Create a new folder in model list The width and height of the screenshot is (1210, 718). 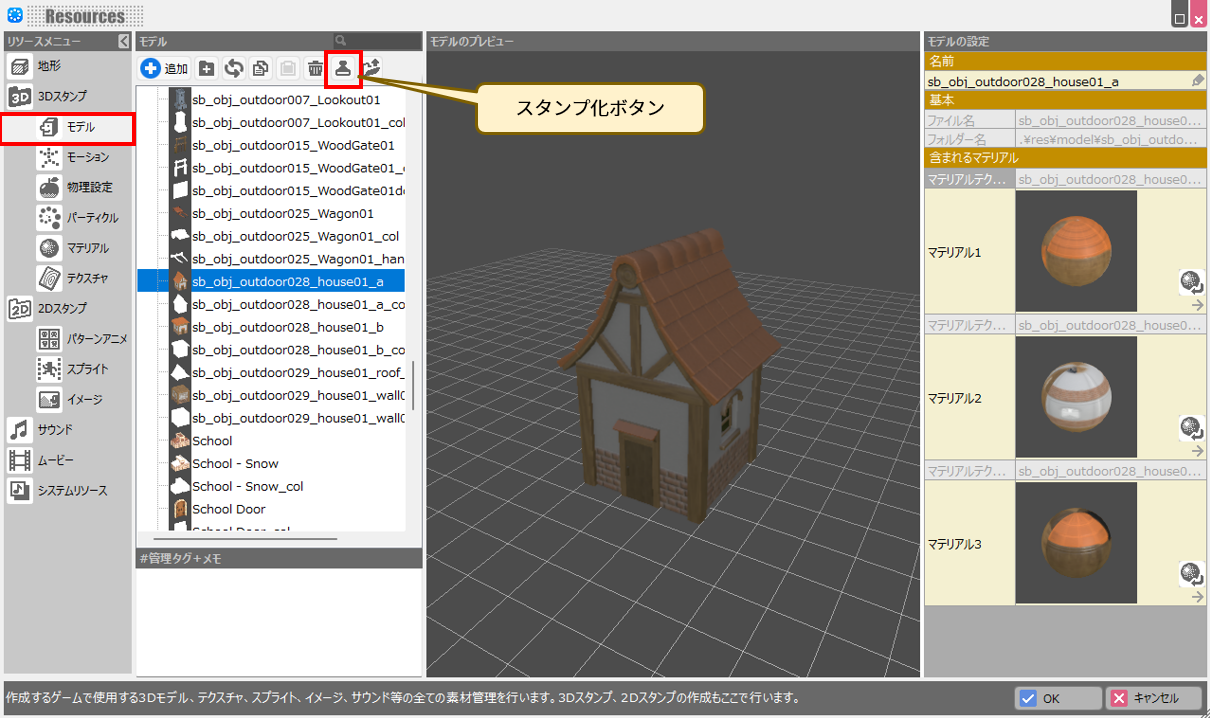(x=206, y=69)
